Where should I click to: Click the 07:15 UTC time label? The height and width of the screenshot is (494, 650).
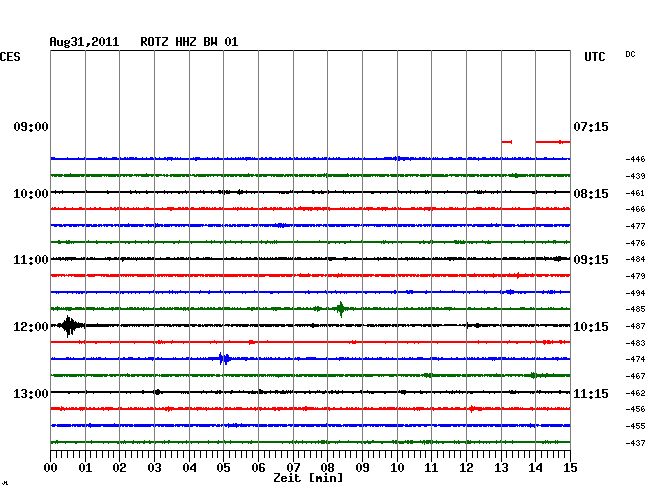[x=591, y=127]
